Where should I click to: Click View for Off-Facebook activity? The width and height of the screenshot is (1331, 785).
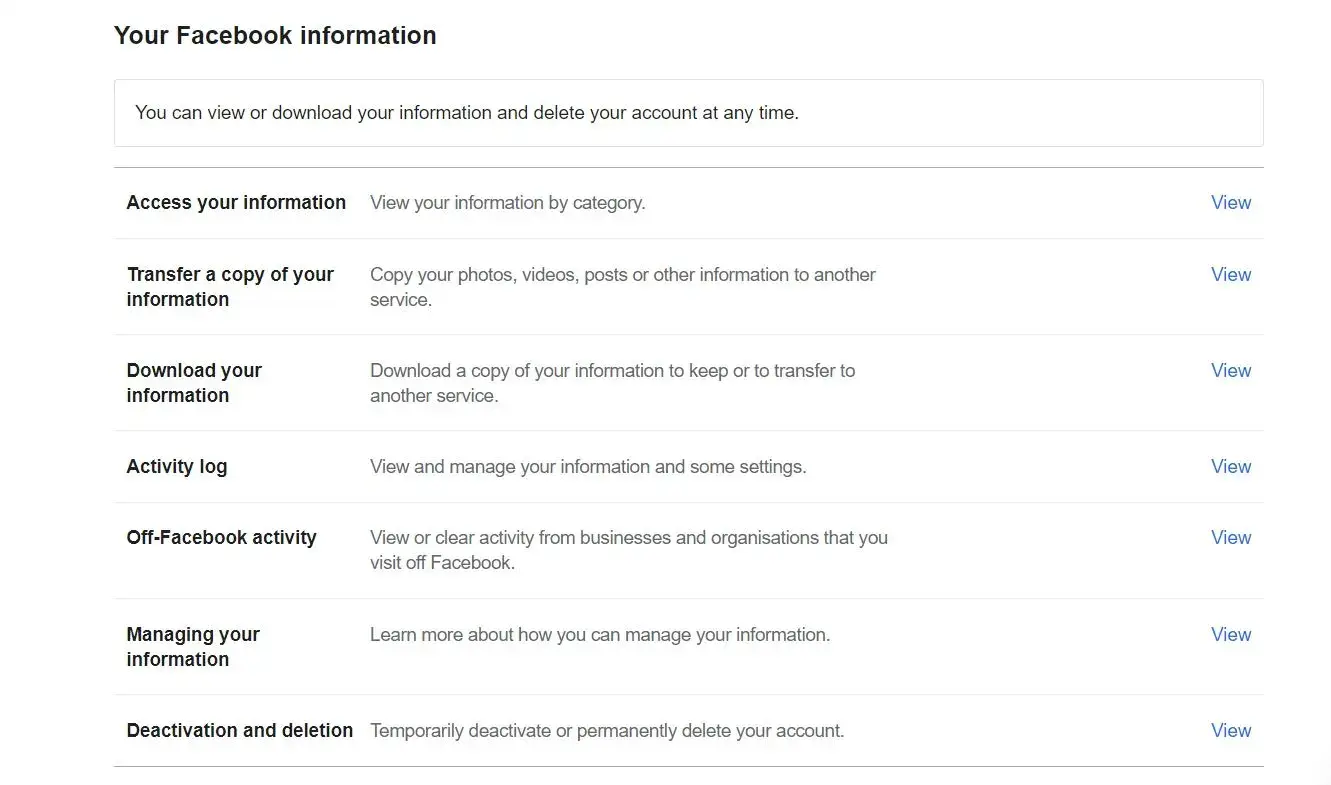tap(1230, 537)
